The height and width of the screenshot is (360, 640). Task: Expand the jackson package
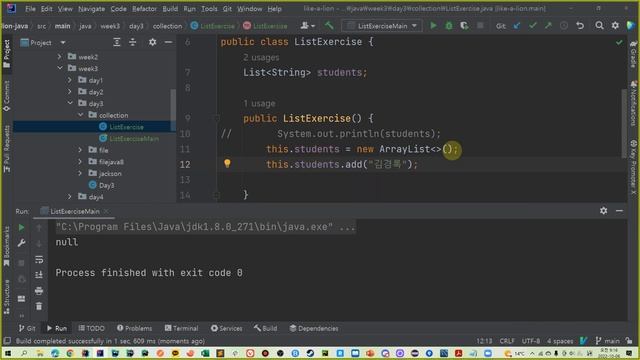tap(80, 173)
